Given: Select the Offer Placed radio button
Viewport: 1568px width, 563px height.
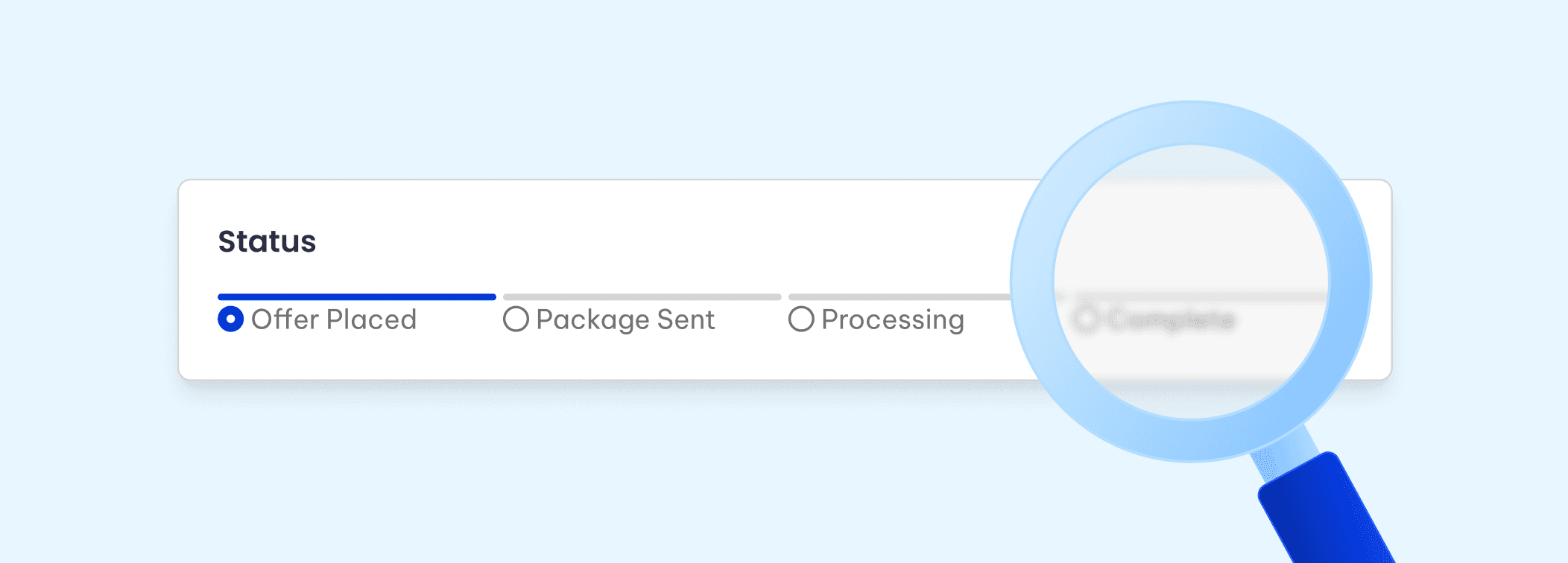Looking at the screenshot, I should (230, 319).
